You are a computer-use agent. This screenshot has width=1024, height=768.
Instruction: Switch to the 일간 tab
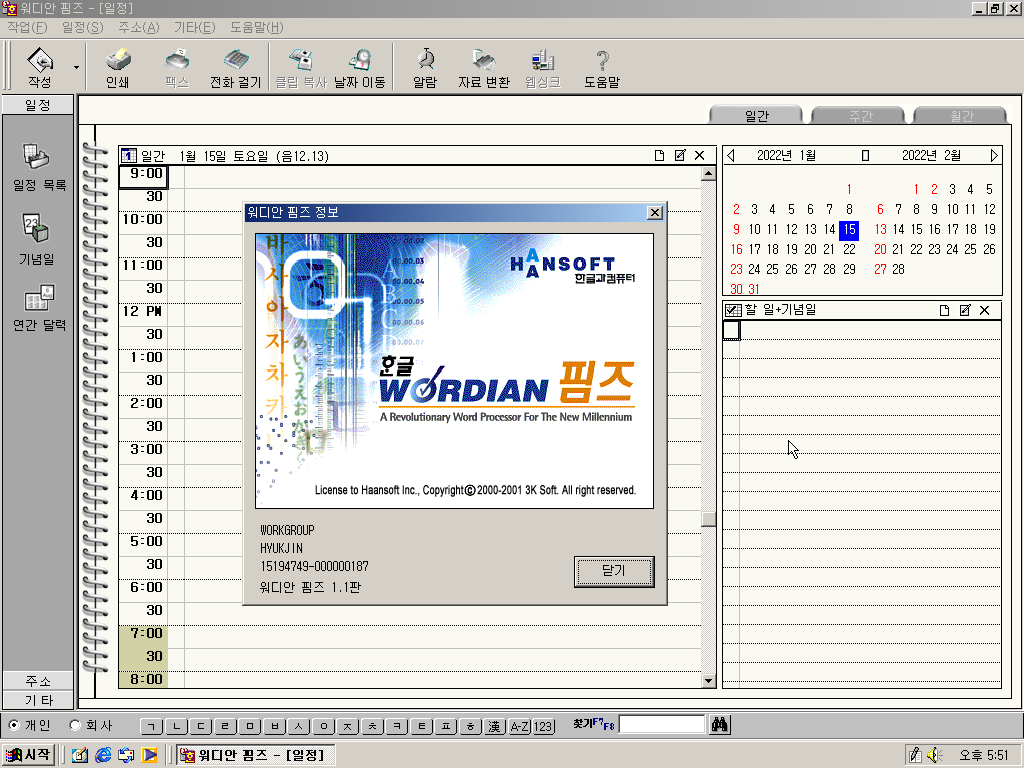point(756,115)
